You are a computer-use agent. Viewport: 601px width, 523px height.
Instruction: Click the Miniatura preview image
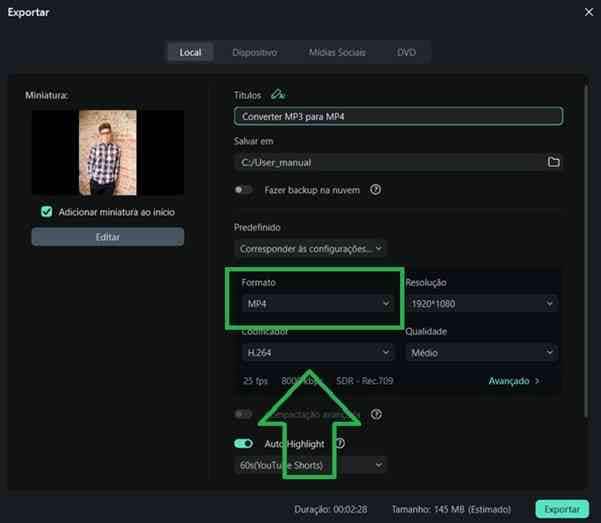coord(108,153)
